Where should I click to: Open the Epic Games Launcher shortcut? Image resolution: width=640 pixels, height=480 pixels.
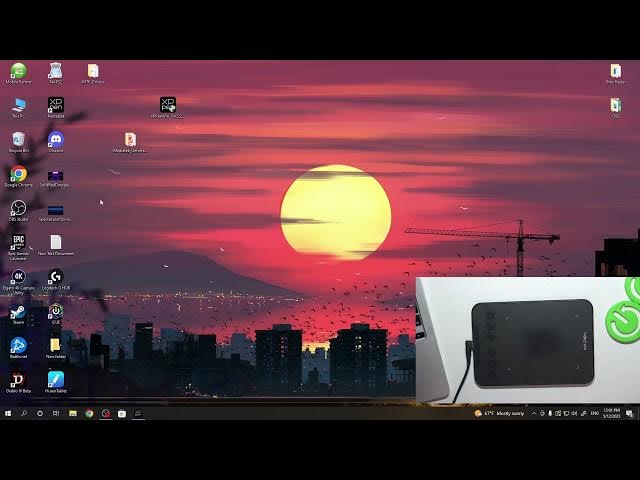(x=18, y=247)
